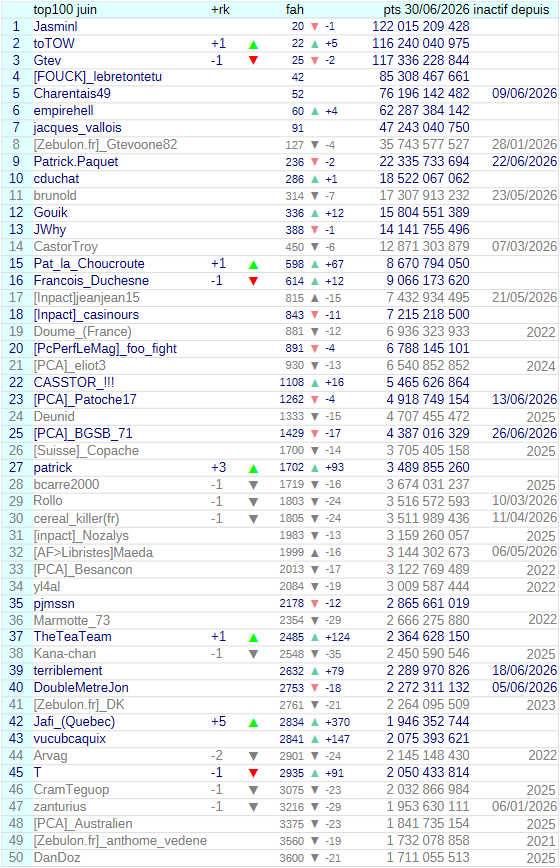
Task: Click green rank arrow for Jafi_(Quebec)
Action: click(x=253, y=722)
